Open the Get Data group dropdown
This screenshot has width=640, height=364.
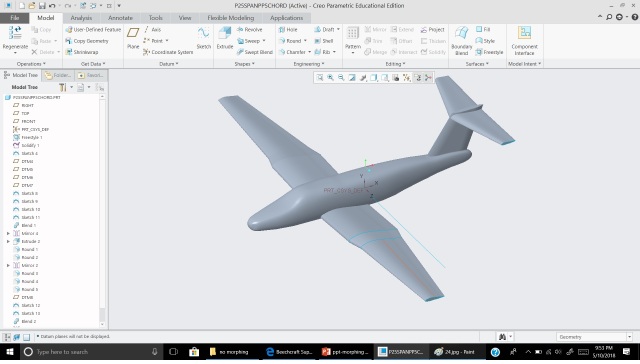point(93,64)
